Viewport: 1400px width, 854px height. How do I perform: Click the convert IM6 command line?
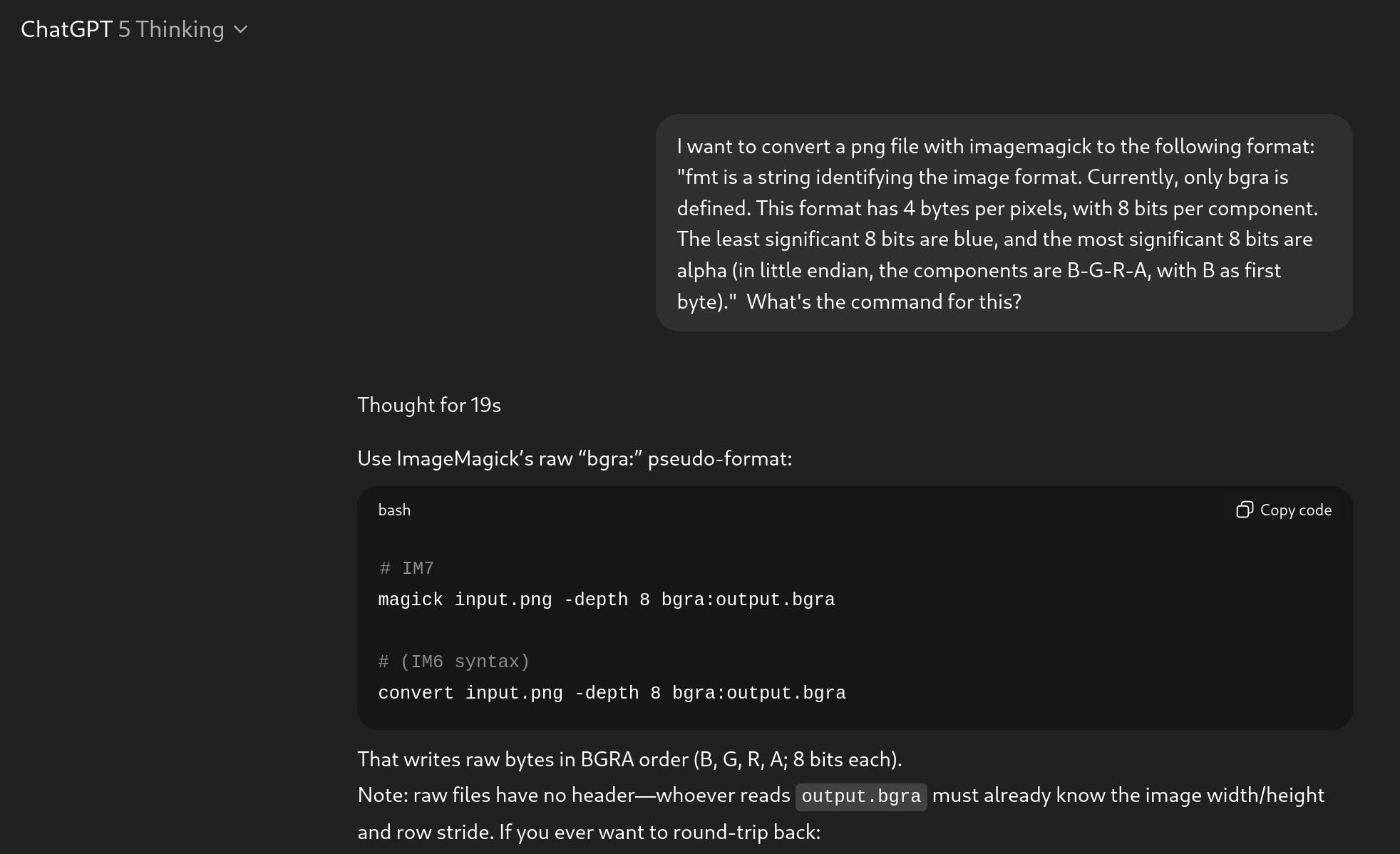[612, 693]
